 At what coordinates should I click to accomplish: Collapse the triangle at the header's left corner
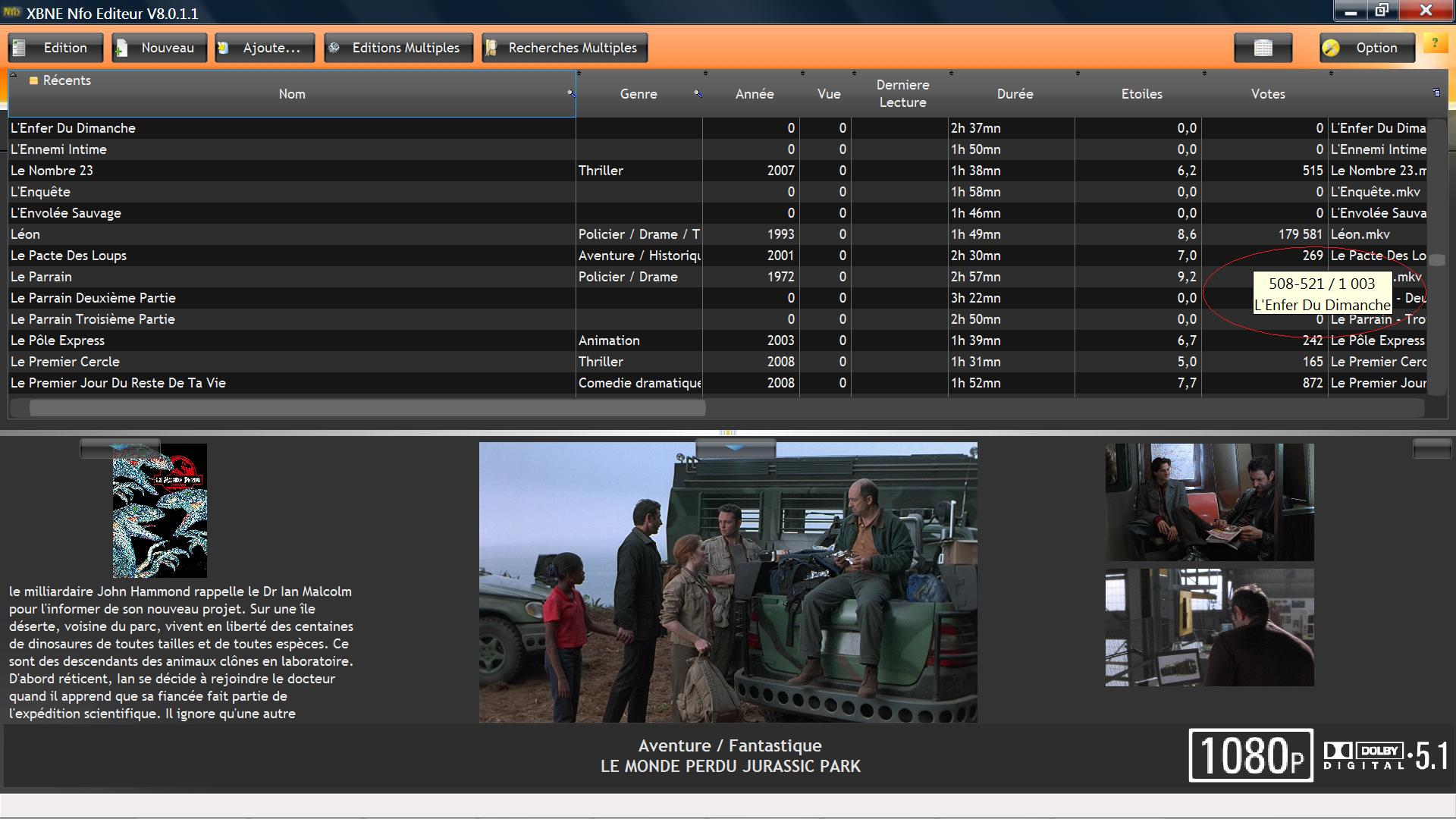pos(13,74)
